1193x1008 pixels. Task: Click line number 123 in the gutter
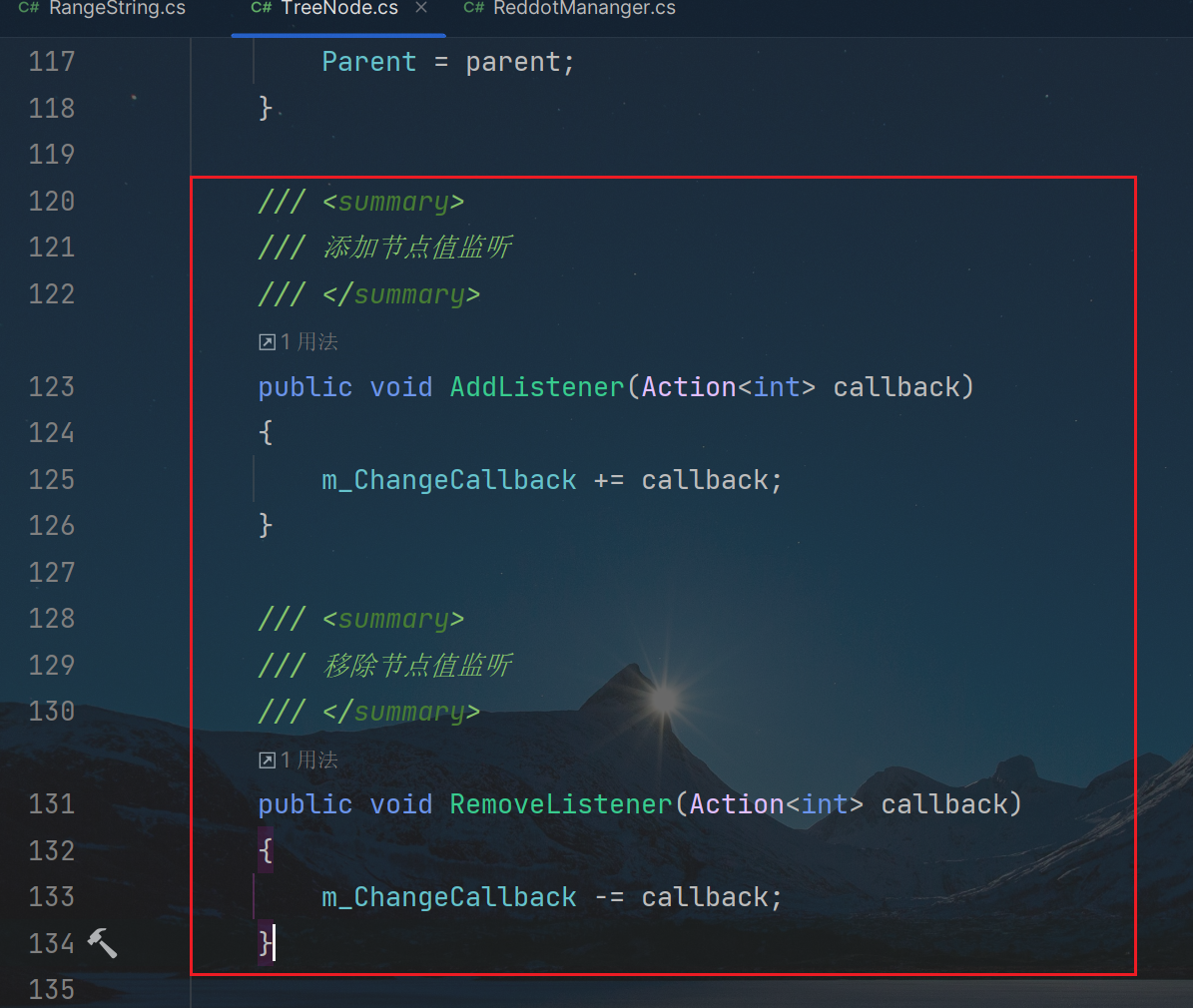pyautogui.click(x=52, y=387)
